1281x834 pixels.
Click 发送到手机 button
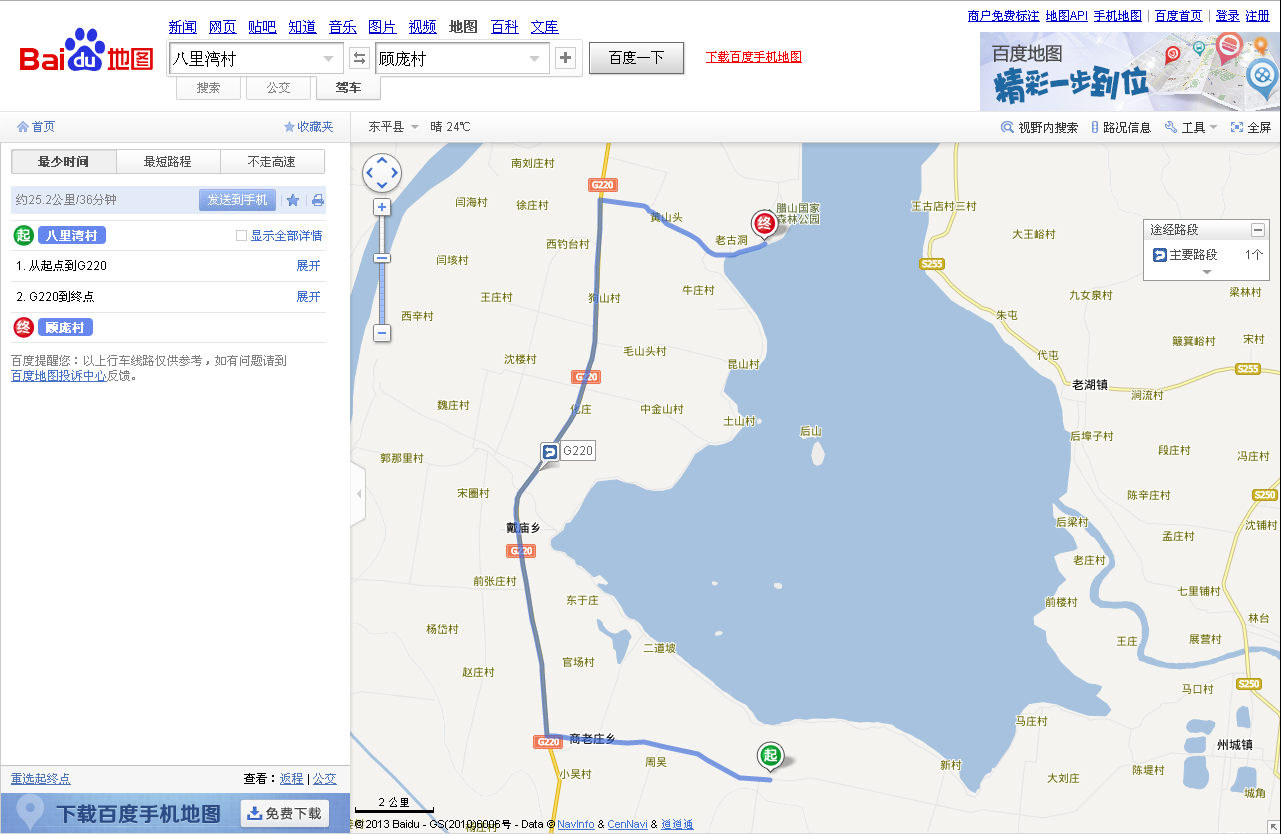(x=237, y=200)
